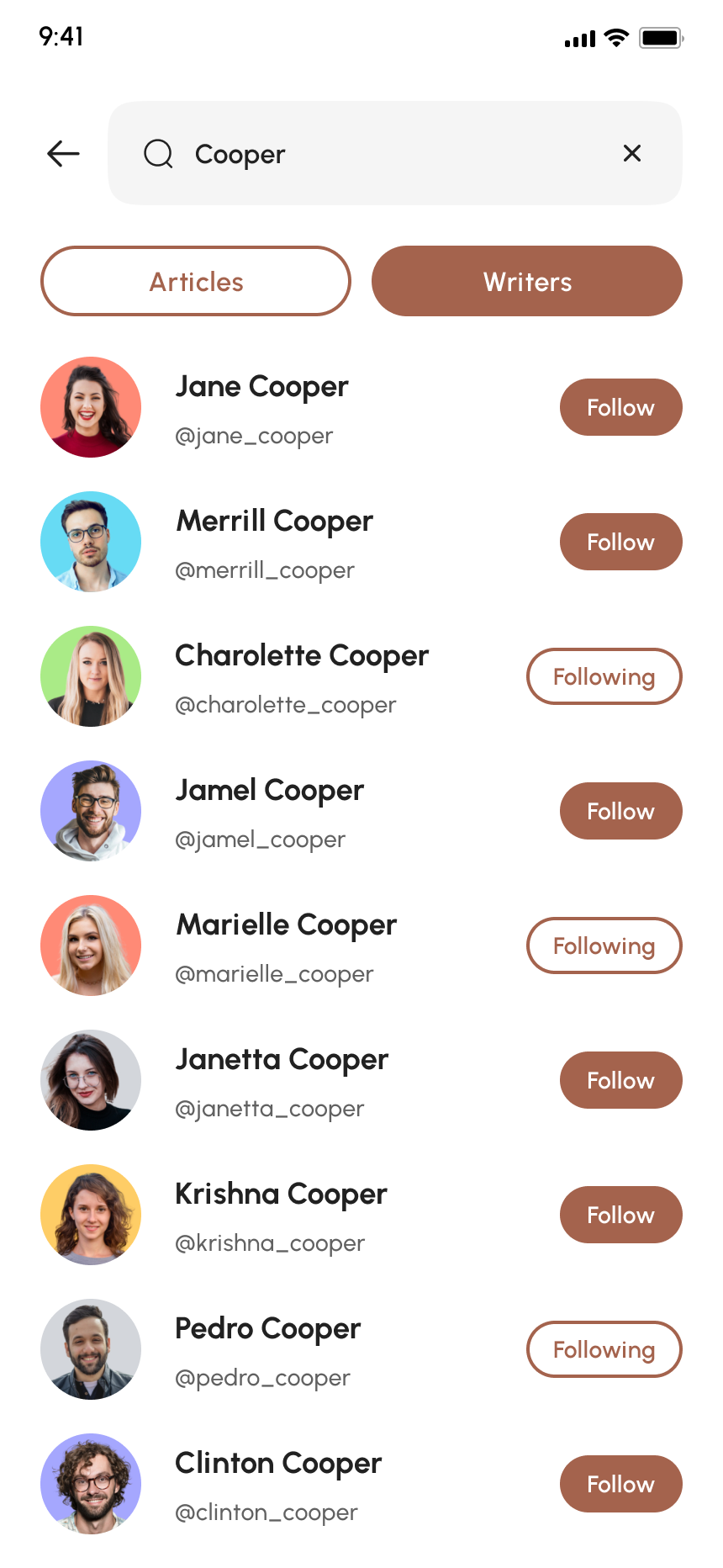Click the search magnifier icon

(158, 154)
